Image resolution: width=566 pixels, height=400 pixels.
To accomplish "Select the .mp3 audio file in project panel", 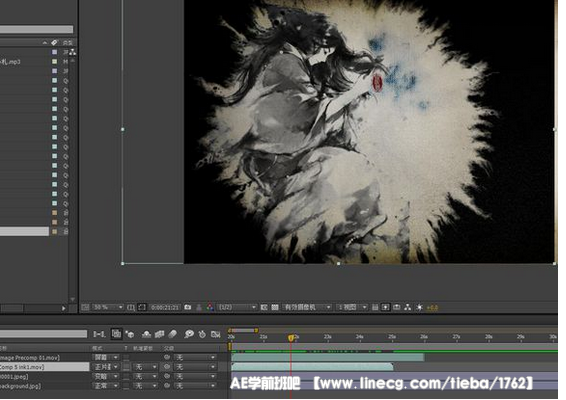I will pos(10,62).
